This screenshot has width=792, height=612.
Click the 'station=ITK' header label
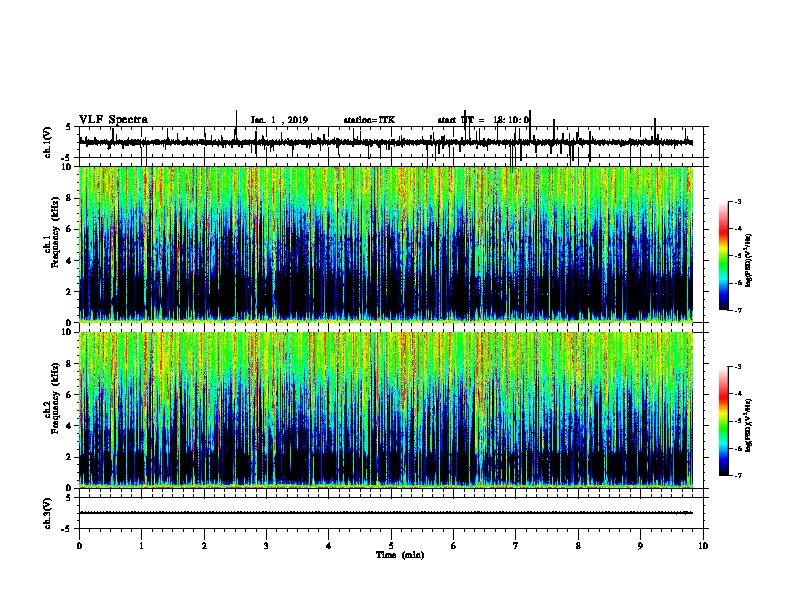point(369,120)
